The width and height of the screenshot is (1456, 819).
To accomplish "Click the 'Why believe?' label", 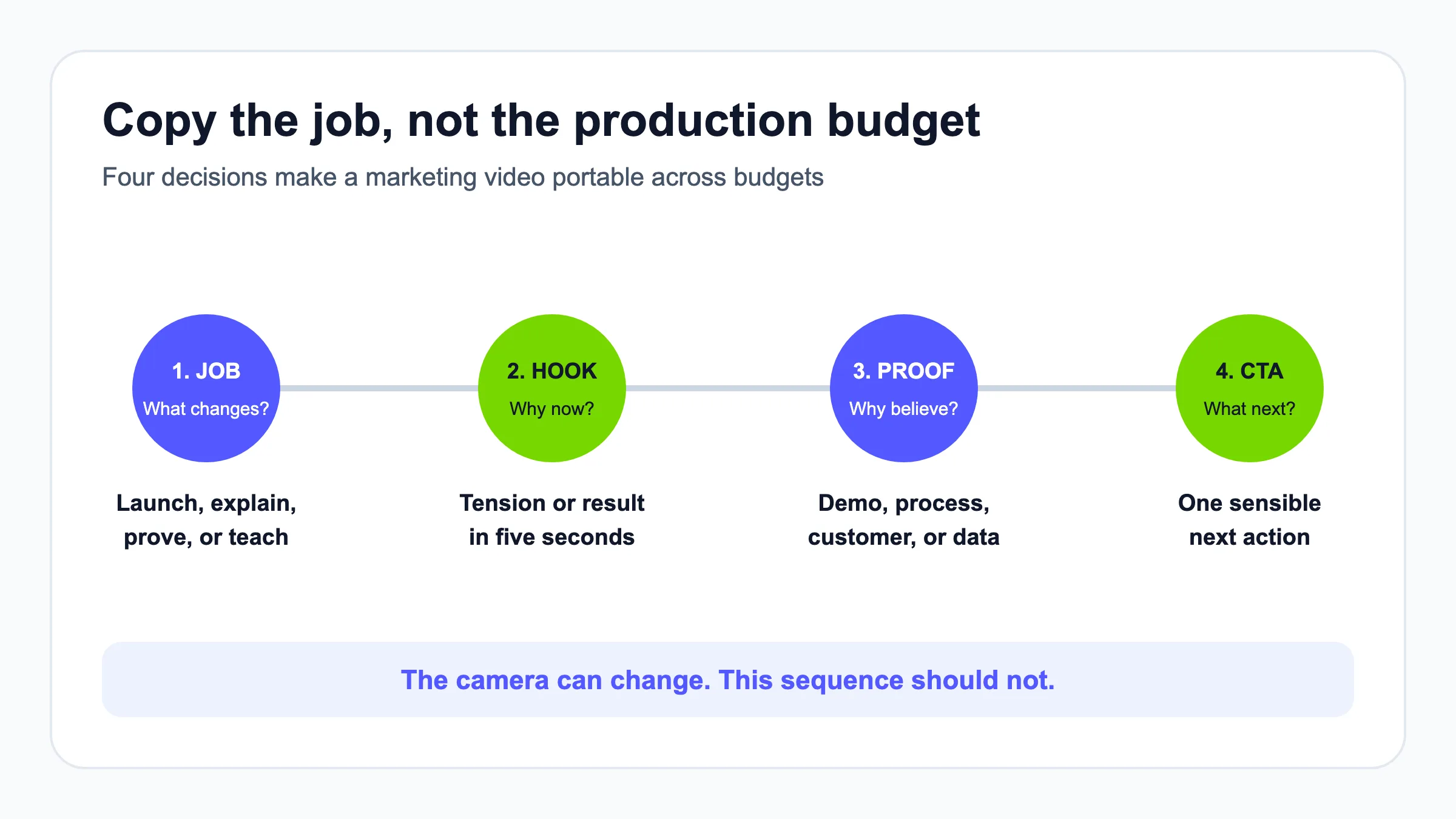I will (x=904, y=409).
